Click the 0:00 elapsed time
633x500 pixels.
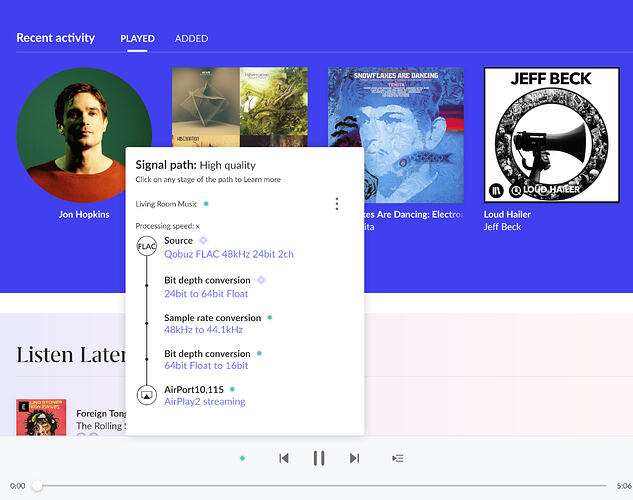[x=18, y=486]
